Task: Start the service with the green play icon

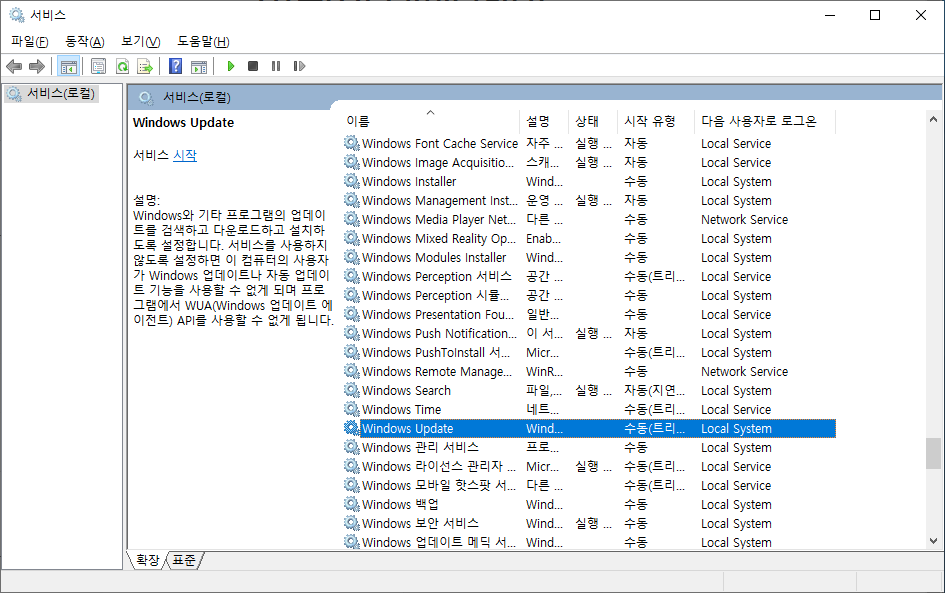Action: coord(230,66)
